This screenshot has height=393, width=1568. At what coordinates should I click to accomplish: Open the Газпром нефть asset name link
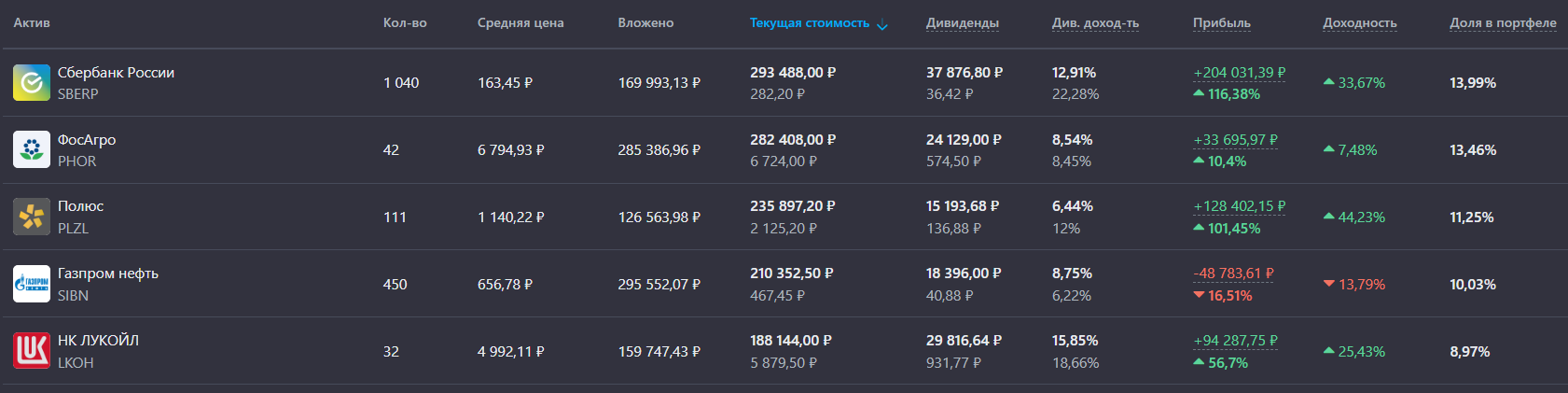point(108,274)
